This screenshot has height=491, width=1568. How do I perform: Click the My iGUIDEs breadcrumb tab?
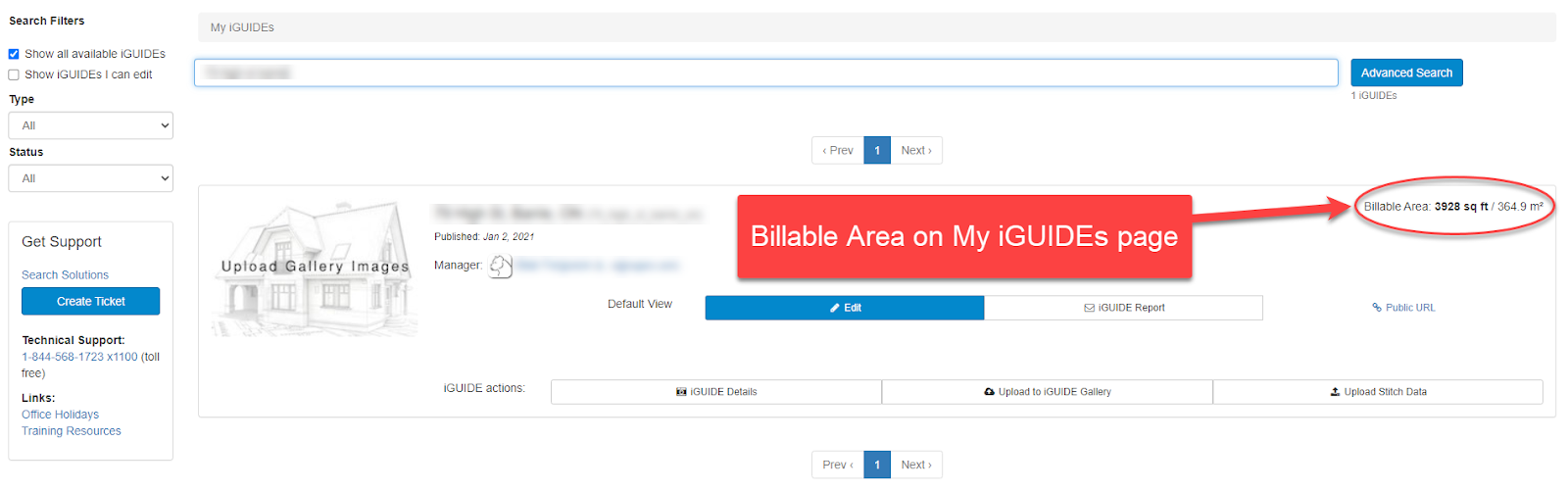242,27
